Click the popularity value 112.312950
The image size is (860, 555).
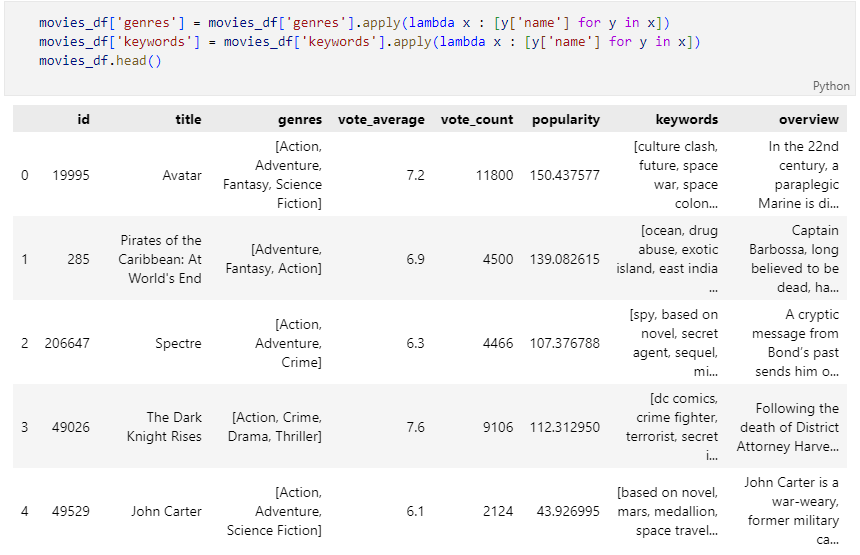[565, 427]
